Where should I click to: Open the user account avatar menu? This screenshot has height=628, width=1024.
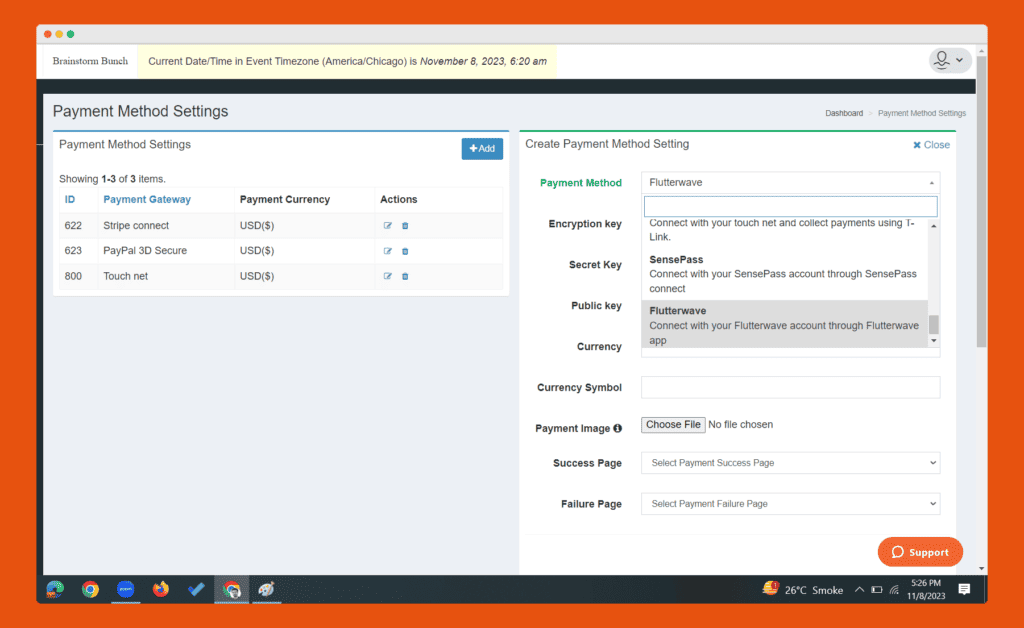(950, 60)
